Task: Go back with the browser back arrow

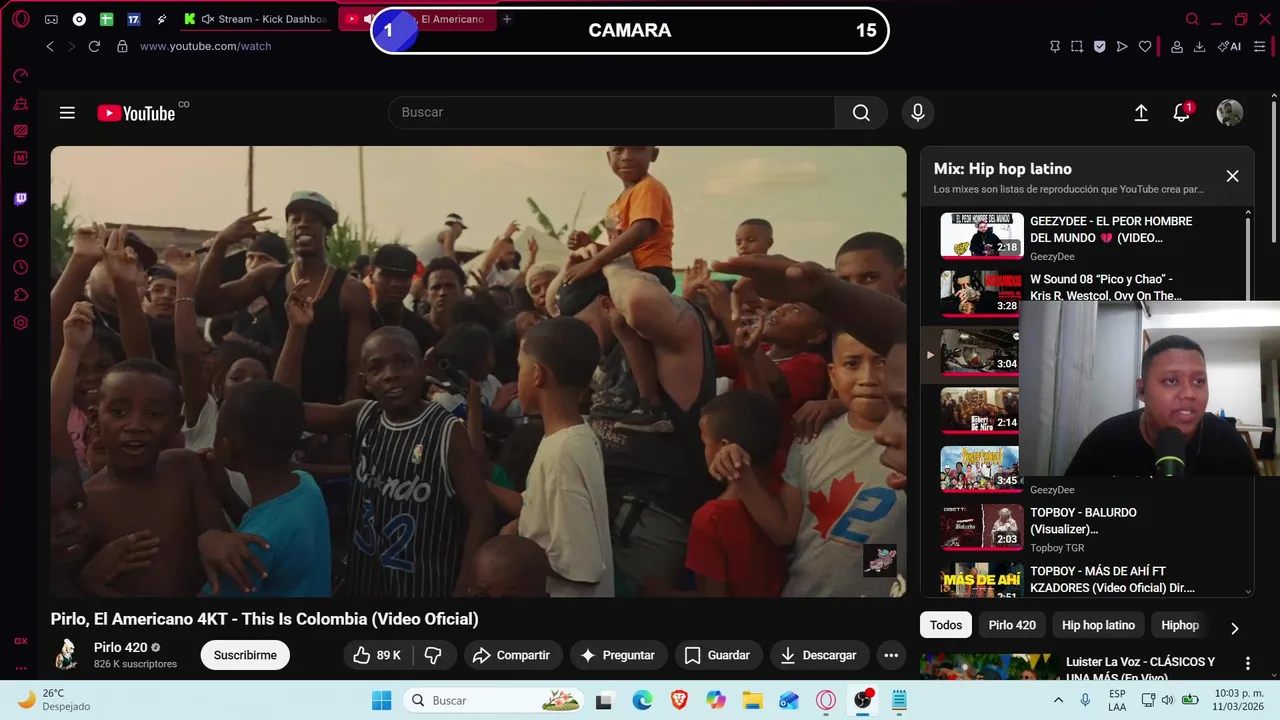Action: 50,46
